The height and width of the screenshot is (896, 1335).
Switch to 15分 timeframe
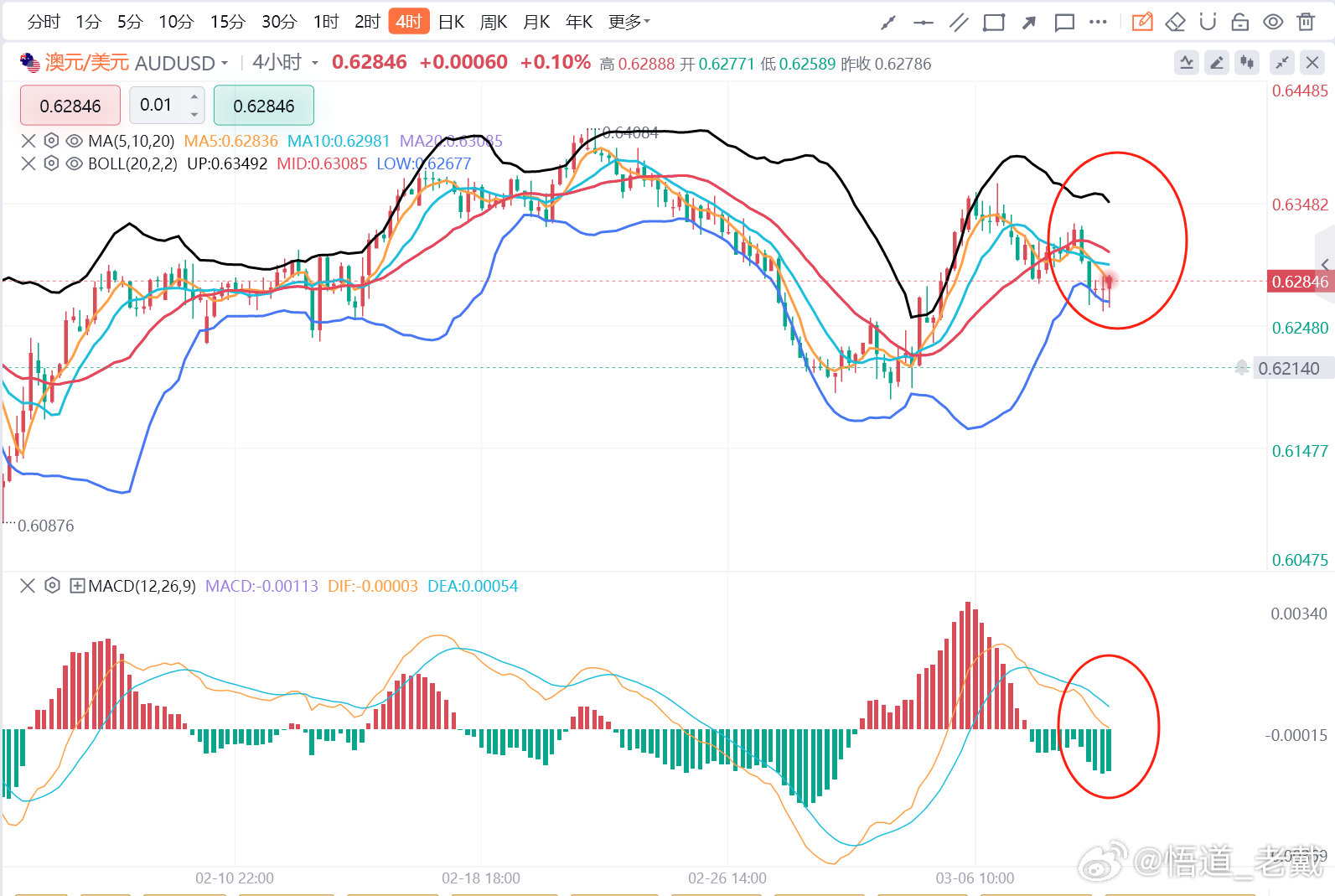pos(227,22)
